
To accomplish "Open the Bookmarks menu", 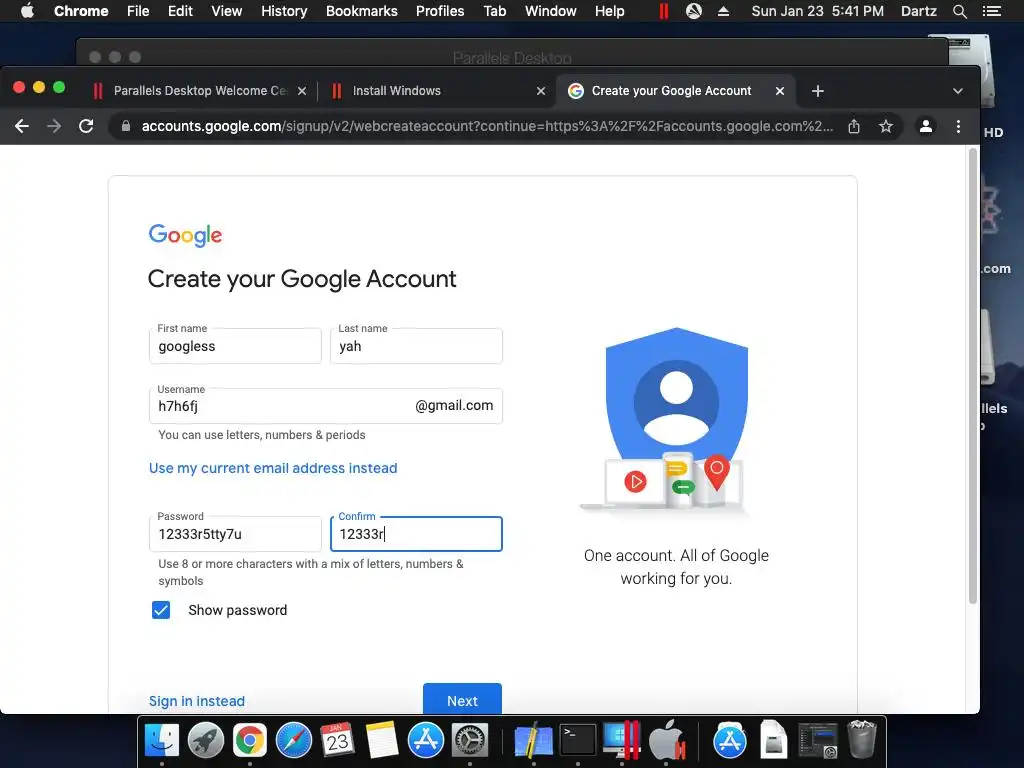I will click(x=362, y=11).
